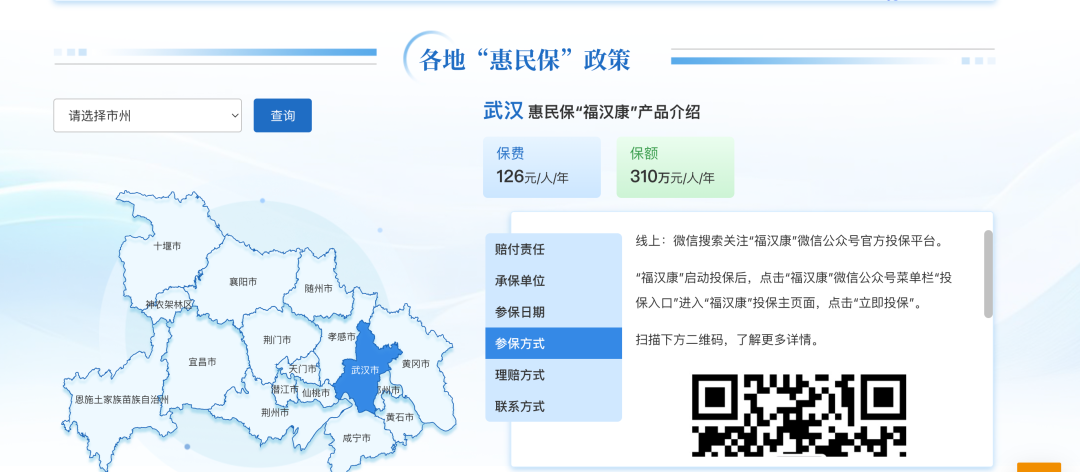1080x472 pixels.
Task: Select 宜昌市 on the map
Action: tap(202, 362)
